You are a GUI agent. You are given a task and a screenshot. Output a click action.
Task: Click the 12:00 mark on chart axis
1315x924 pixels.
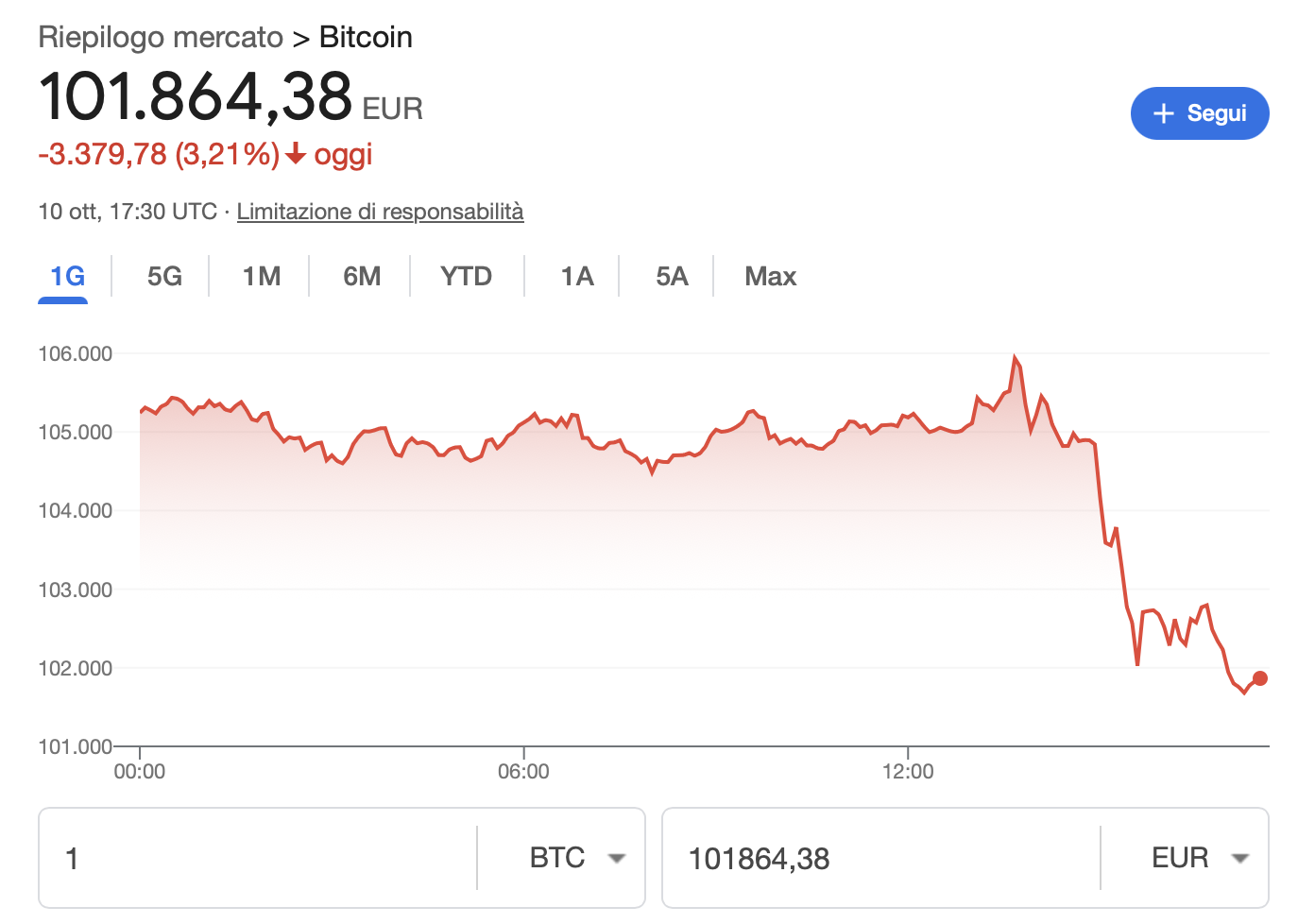click(x=908, y=771)
